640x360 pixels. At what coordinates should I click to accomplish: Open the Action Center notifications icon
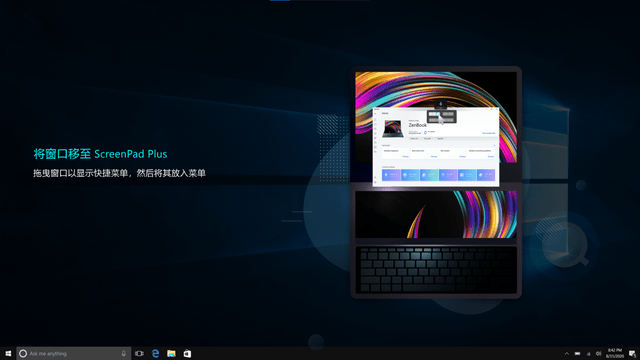click(632, 353)
